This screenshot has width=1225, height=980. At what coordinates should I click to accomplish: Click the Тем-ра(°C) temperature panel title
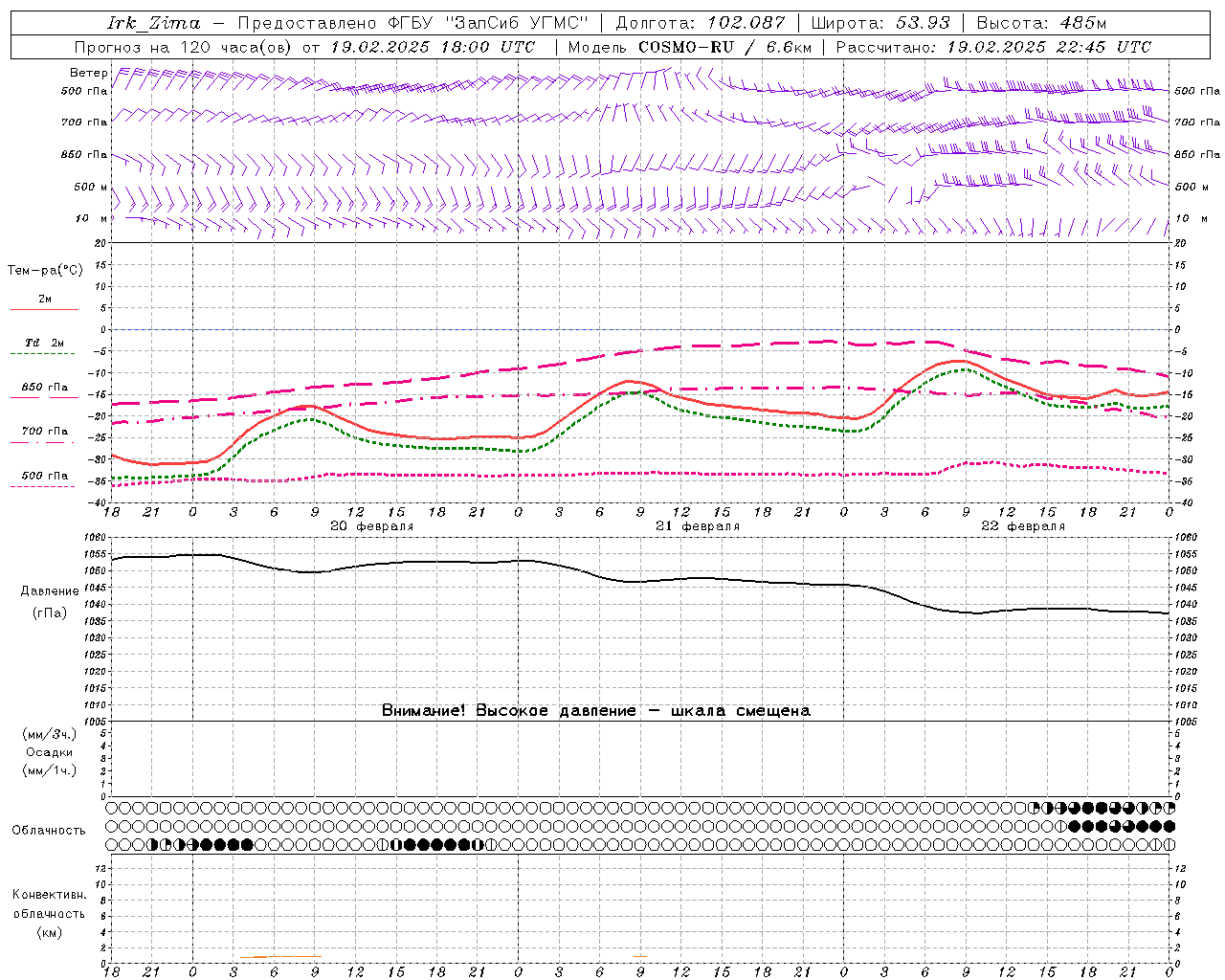(x=45, y=271)
